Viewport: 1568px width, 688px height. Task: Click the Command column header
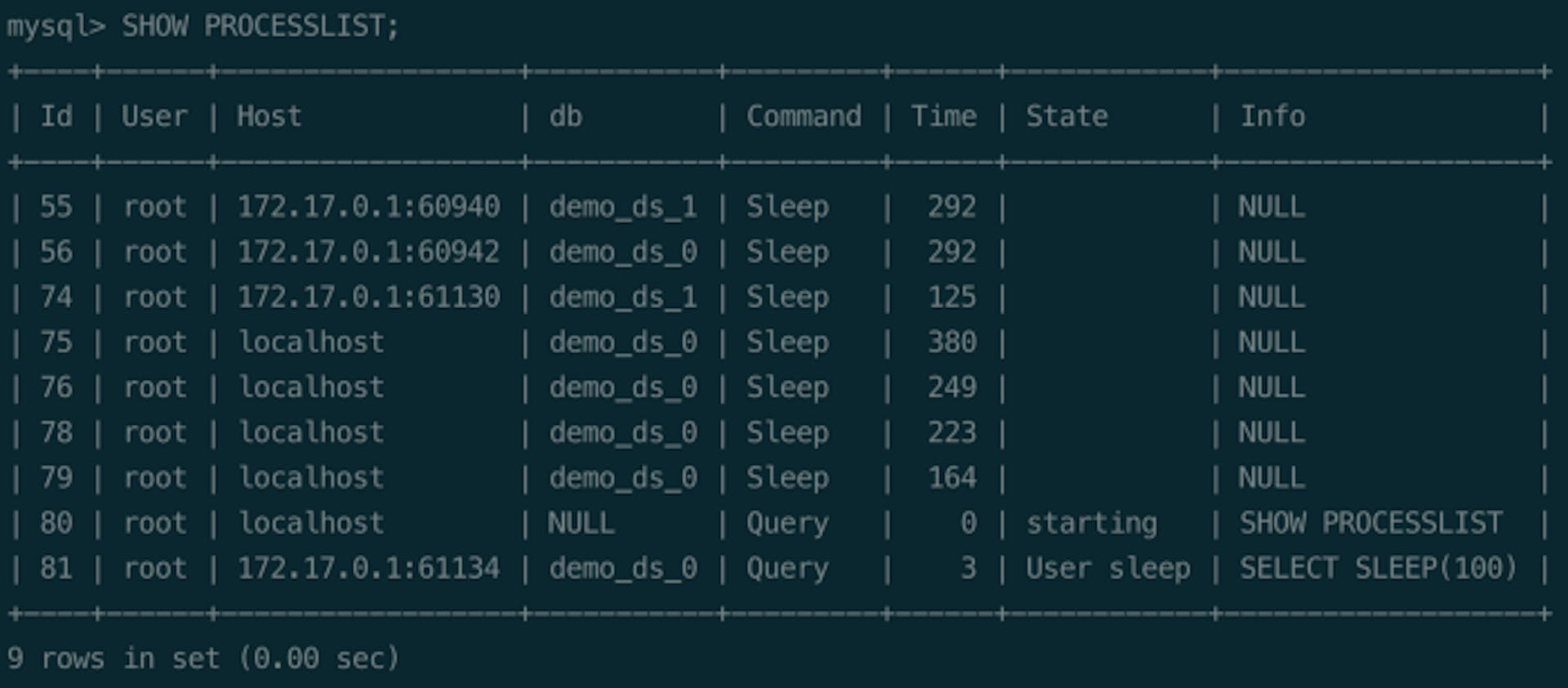pyautogui.click(x=803, y=116)
